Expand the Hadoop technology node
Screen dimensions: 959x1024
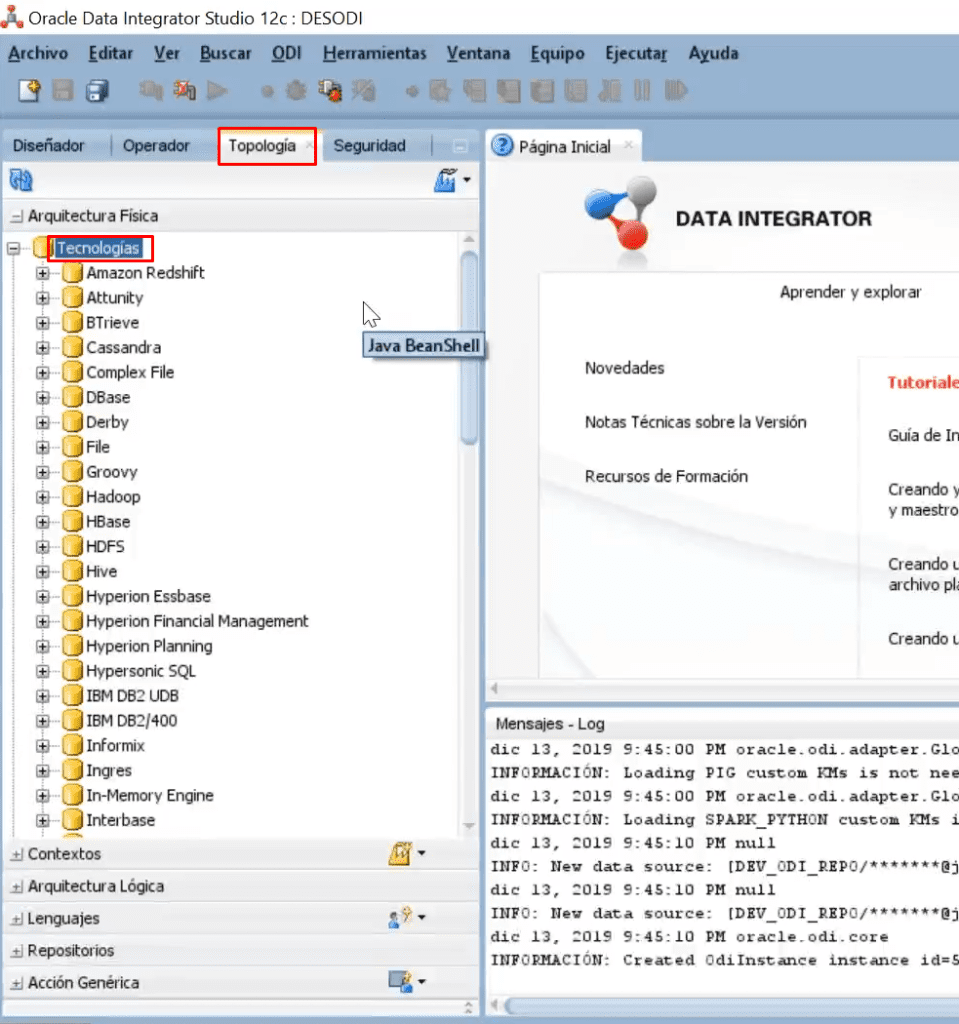tap(42, 497)
